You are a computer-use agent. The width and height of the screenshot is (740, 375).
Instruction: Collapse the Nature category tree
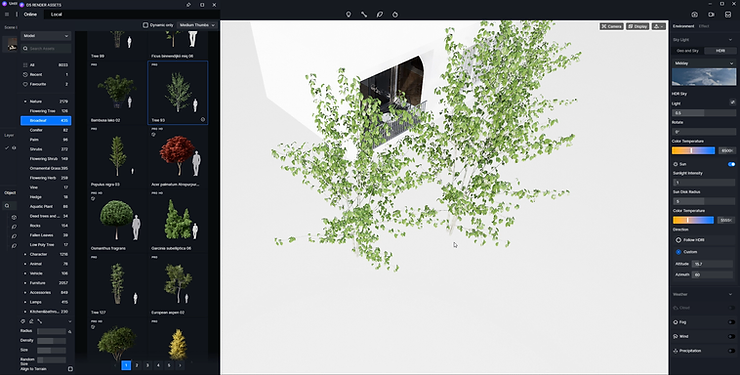click(x=25, y=101)
